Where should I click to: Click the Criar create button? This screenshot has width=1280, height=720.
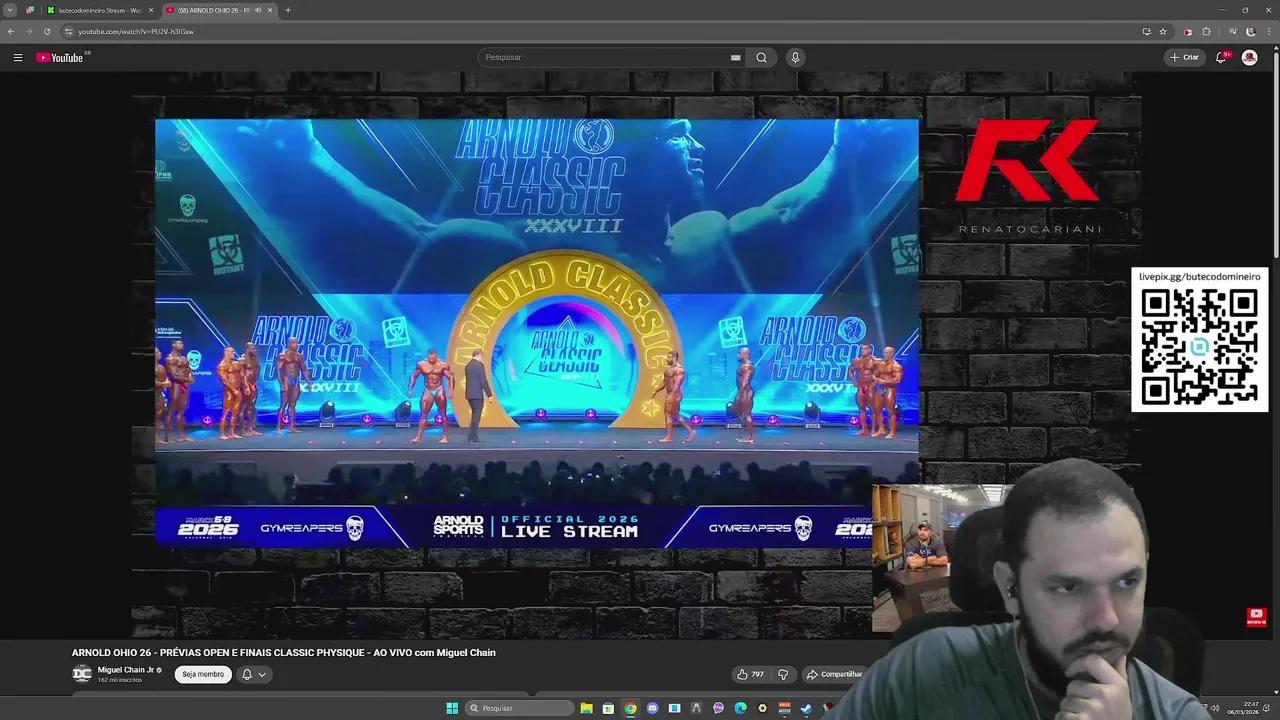[1184, 57]
